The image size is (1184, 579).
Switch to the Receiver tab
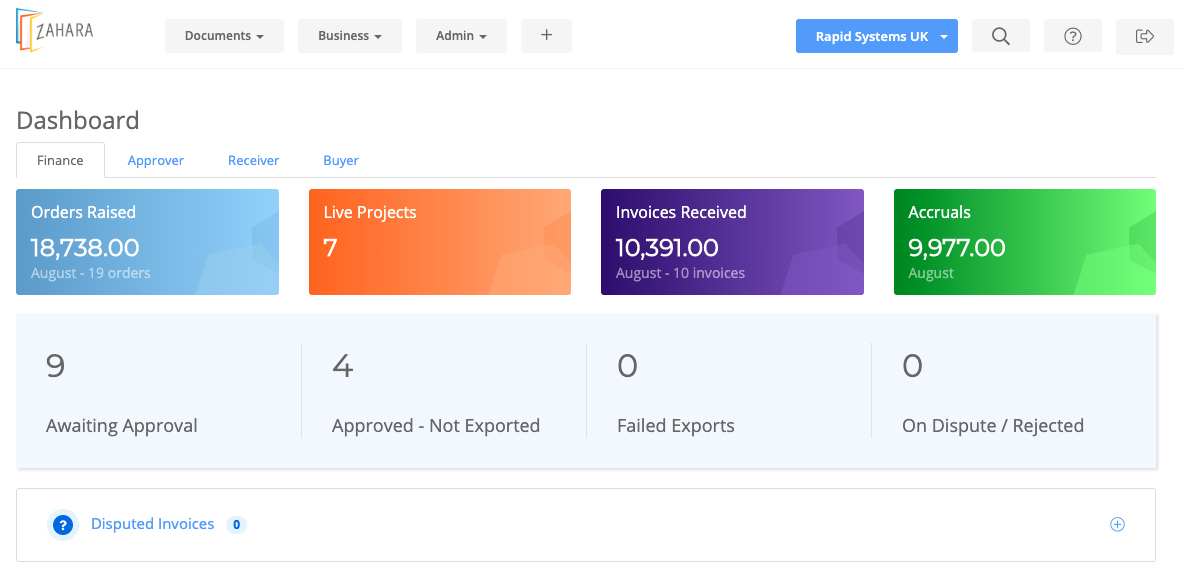(x=253, y=160)
